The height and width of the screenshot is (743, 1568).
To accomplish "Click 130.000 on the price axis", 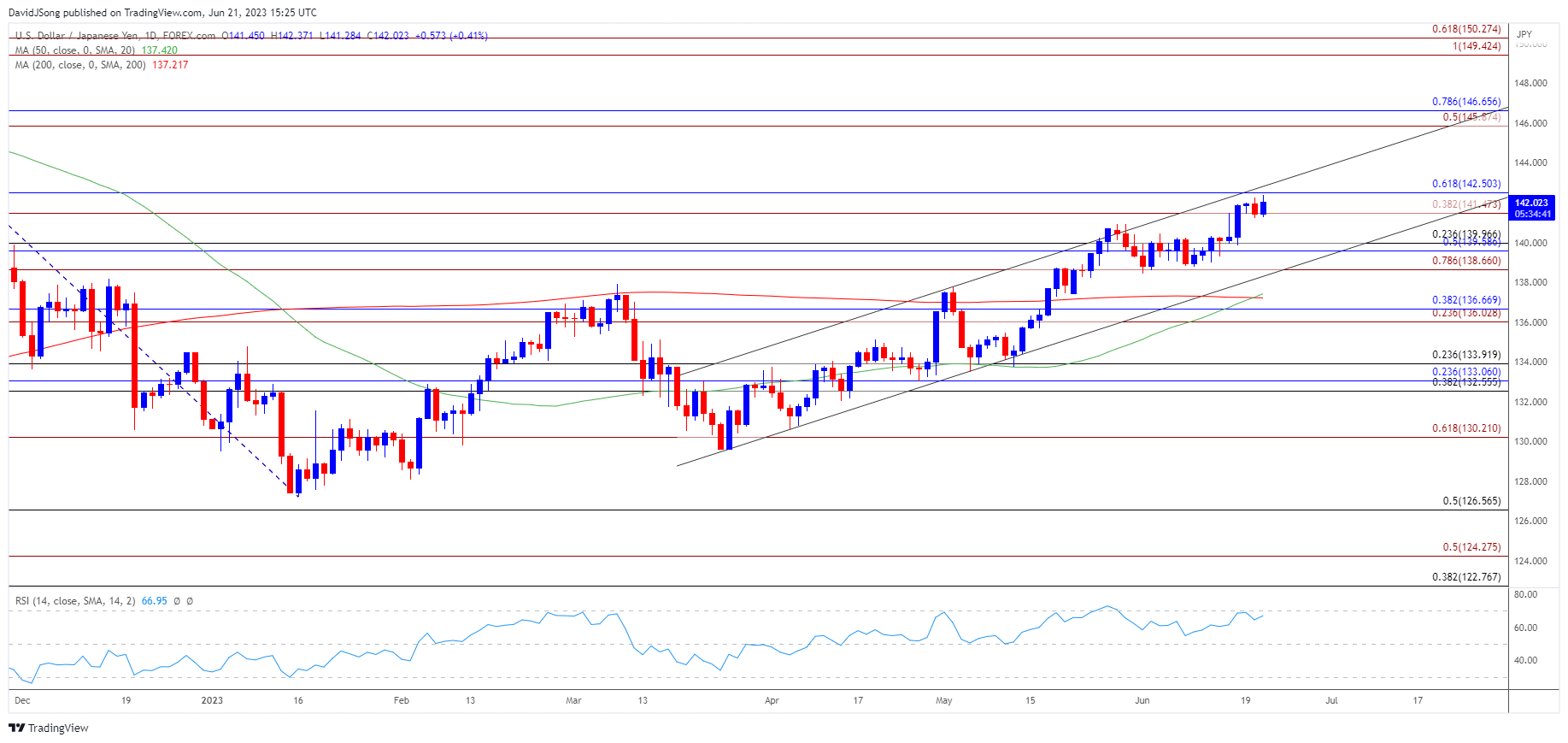I will click(x=1531, y=442).
